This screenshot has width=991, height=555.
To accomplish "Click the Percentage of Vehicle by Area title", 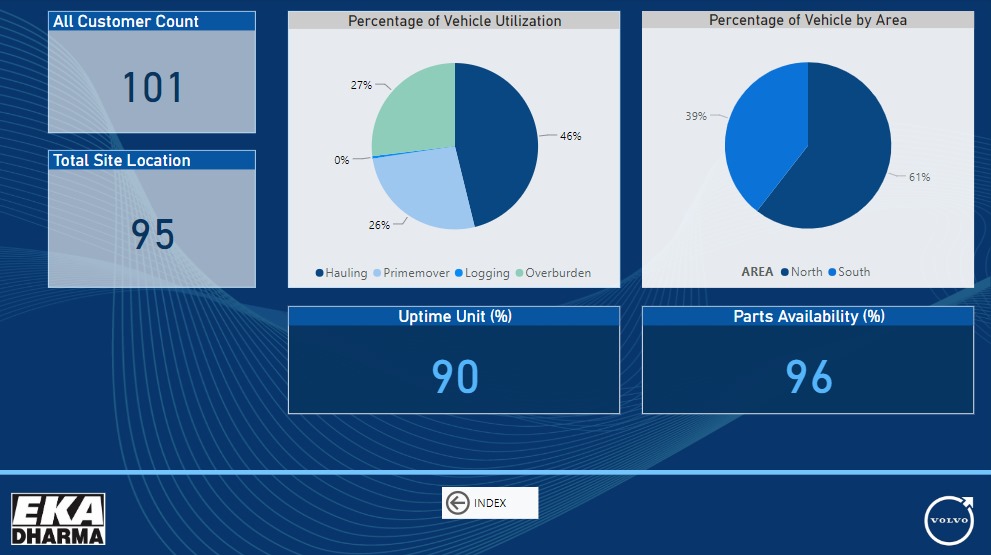I will tap(808, 20).
